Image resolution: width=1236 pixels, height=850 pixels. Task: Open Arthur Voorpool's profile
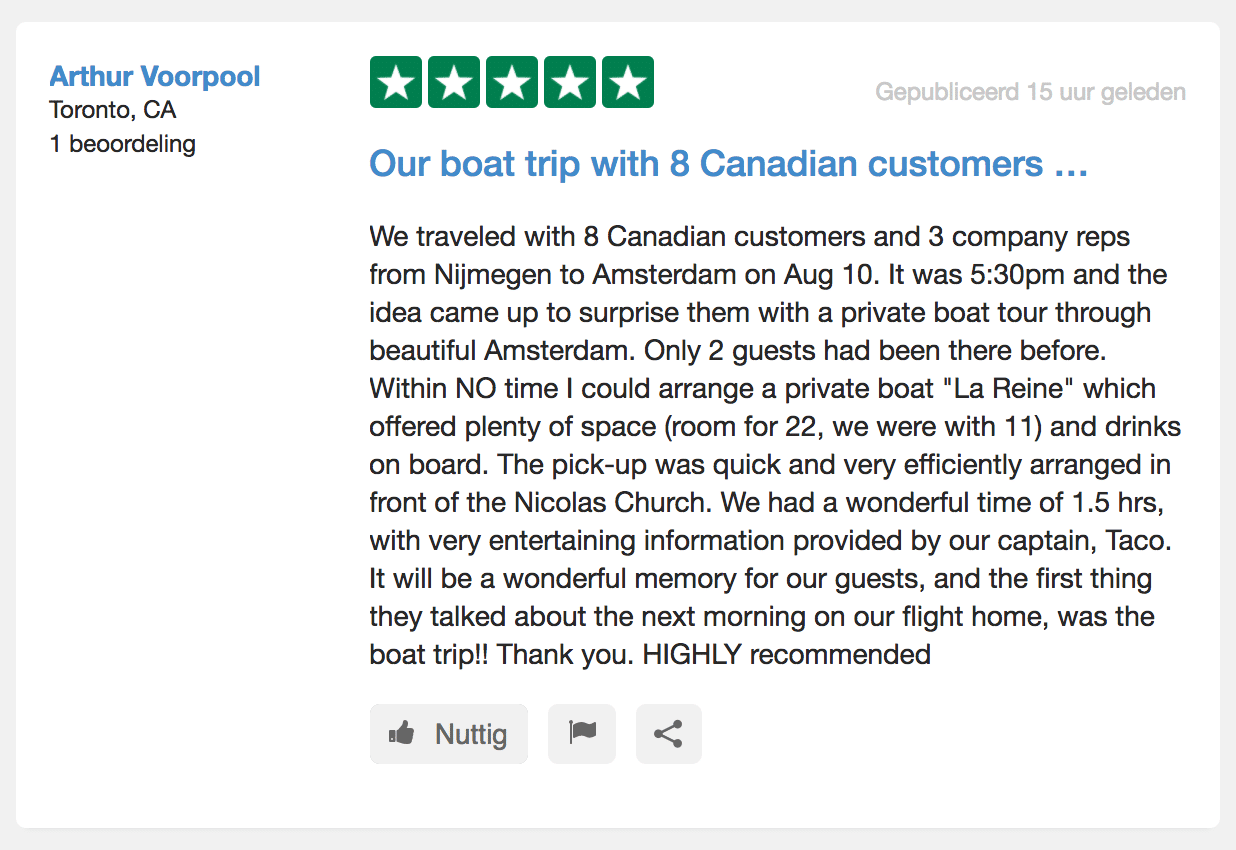click(155, 76)
